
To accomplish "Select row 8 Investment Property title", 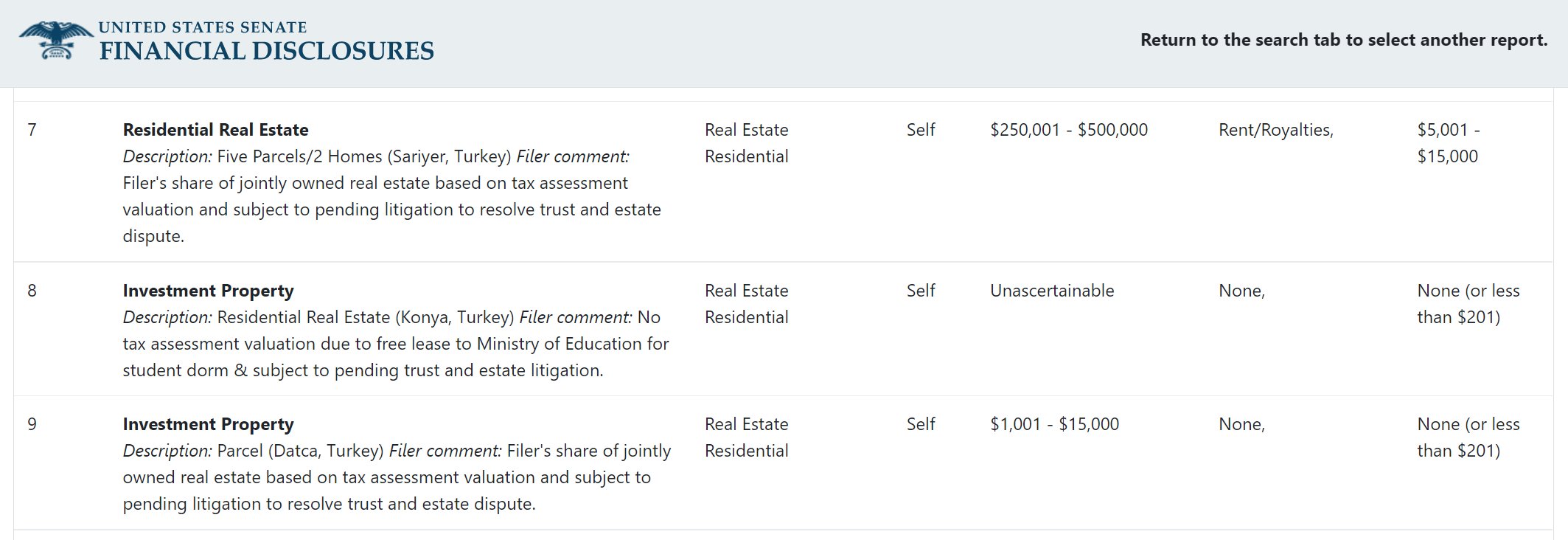I will click(x=208, y=291).
